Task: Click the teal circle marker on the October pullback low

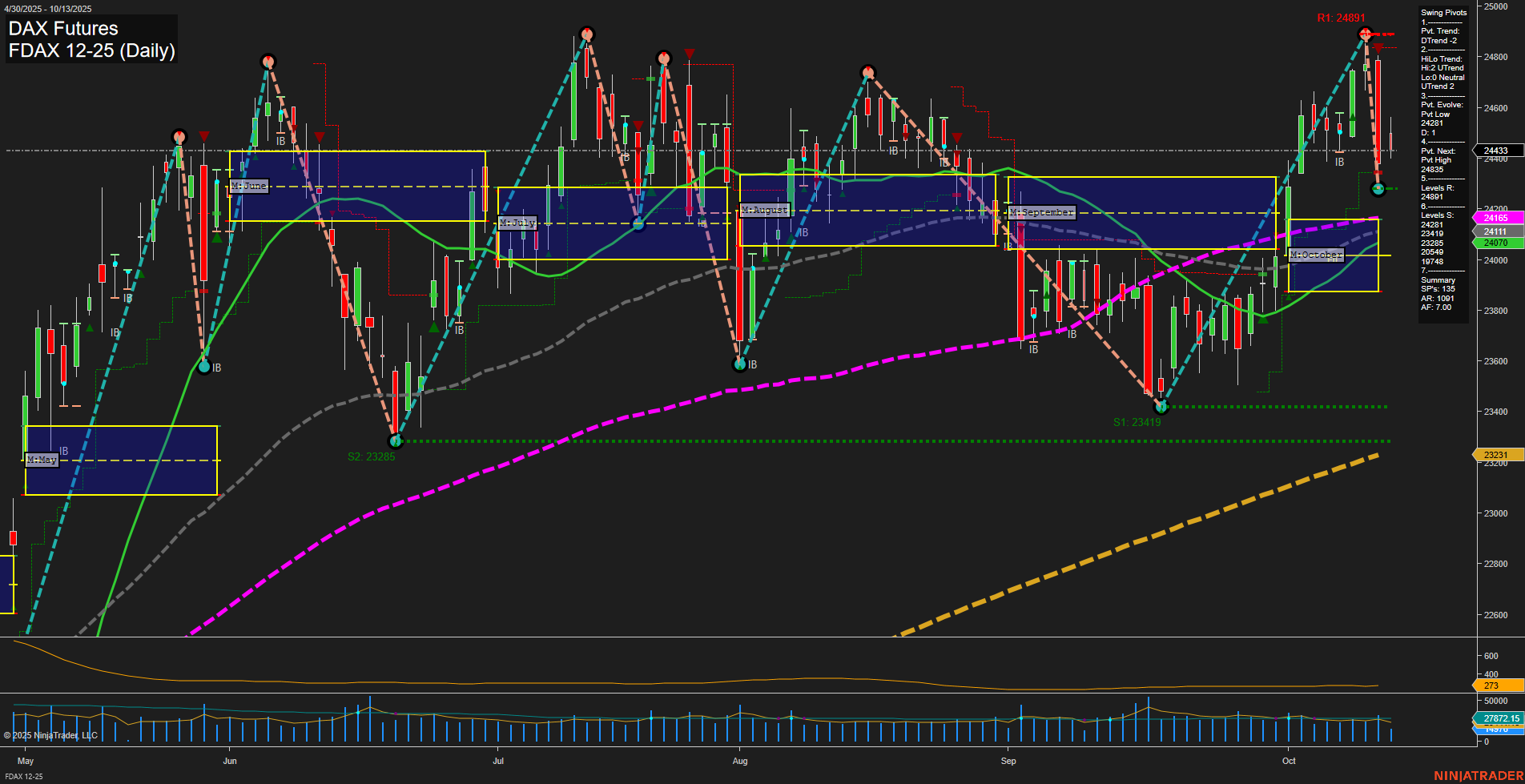Action: pos(1378,189)
